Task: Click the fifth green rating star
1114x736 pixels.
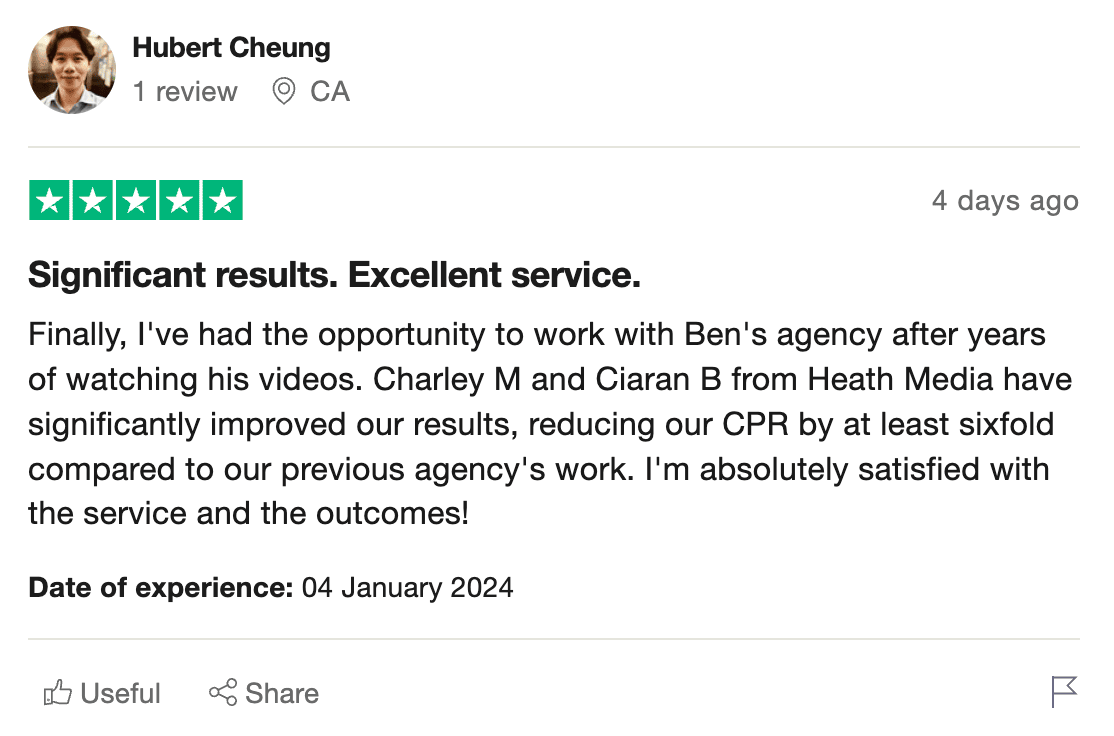Action: pyautogui.click(x=222, y=201)
